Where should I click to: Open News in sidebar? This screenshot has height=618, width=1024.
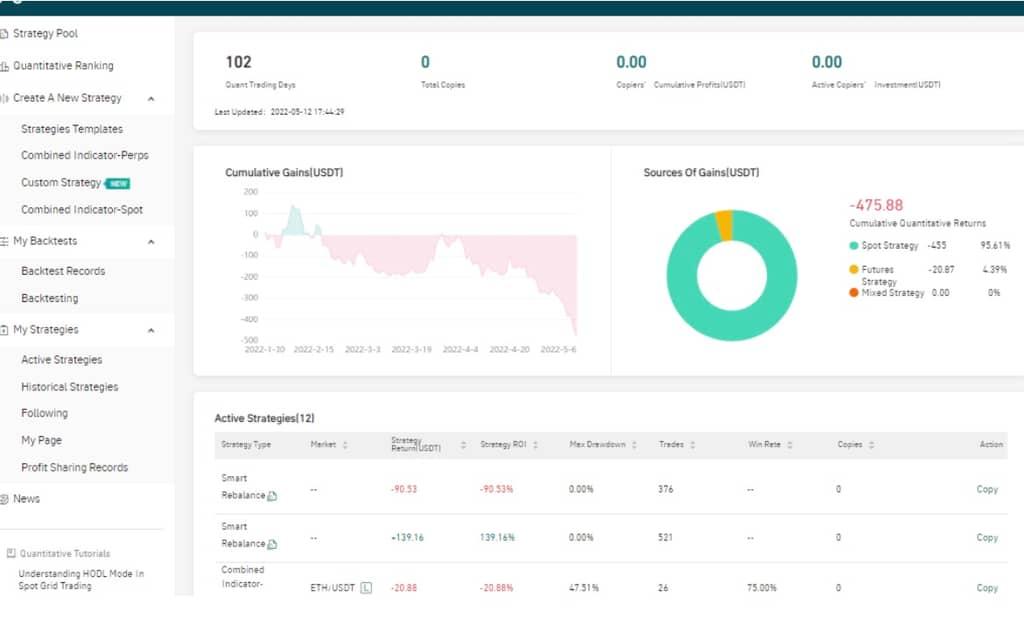click(x=26, y=498)
